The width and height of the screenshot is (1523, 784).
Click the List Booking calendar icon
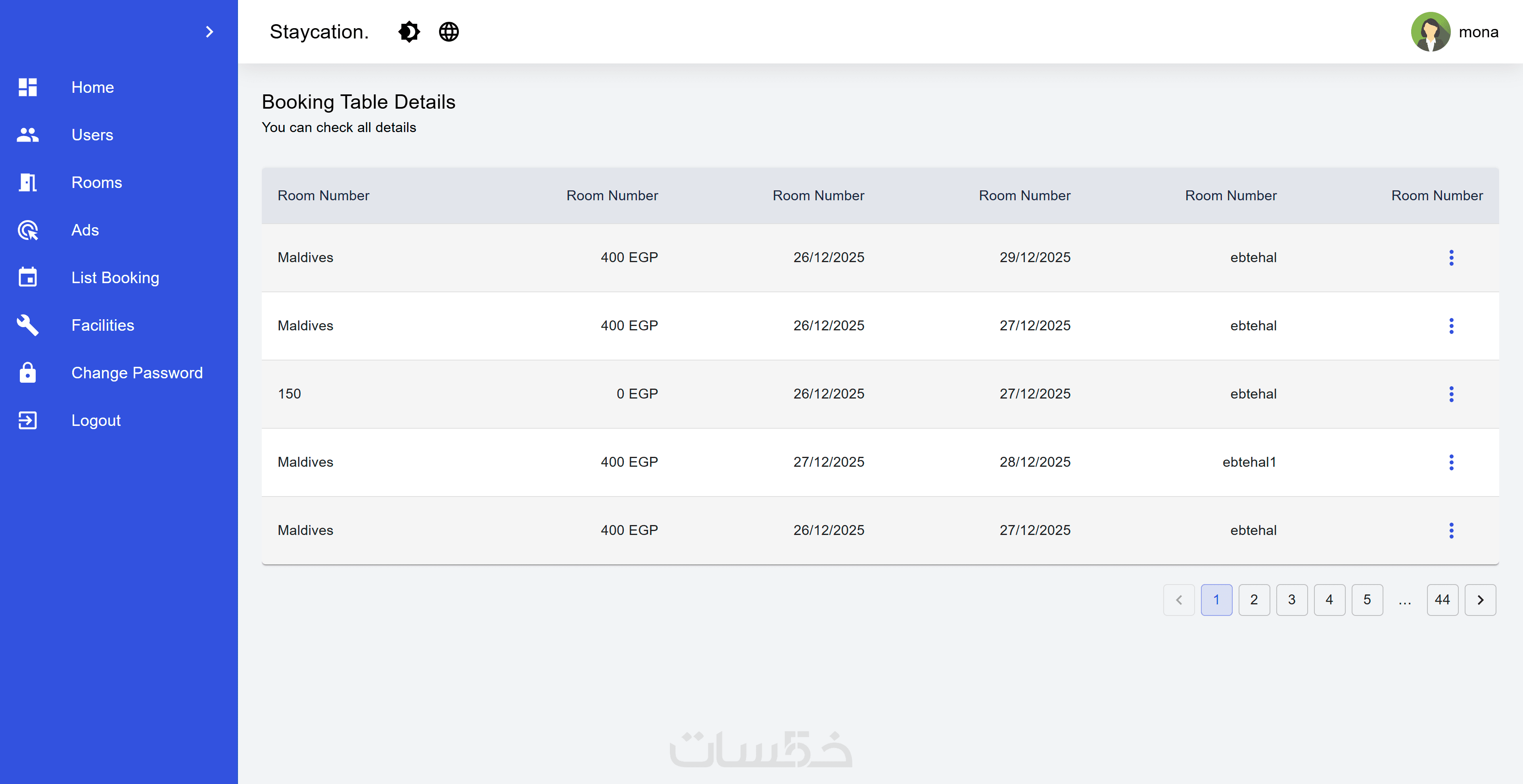(x=27, y=277)
